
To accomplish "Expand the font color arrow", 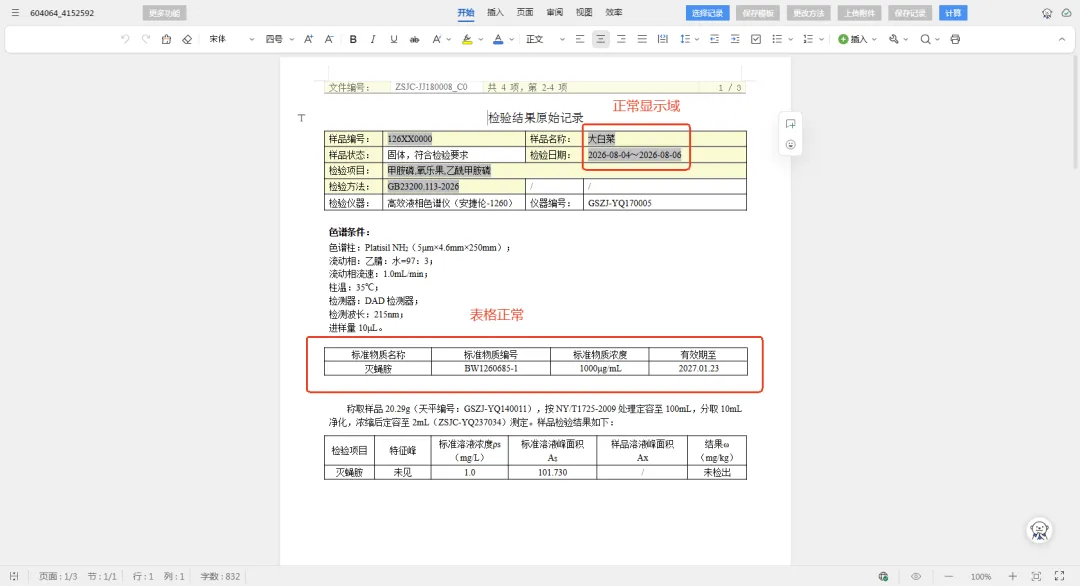I will tap(511, 39).
